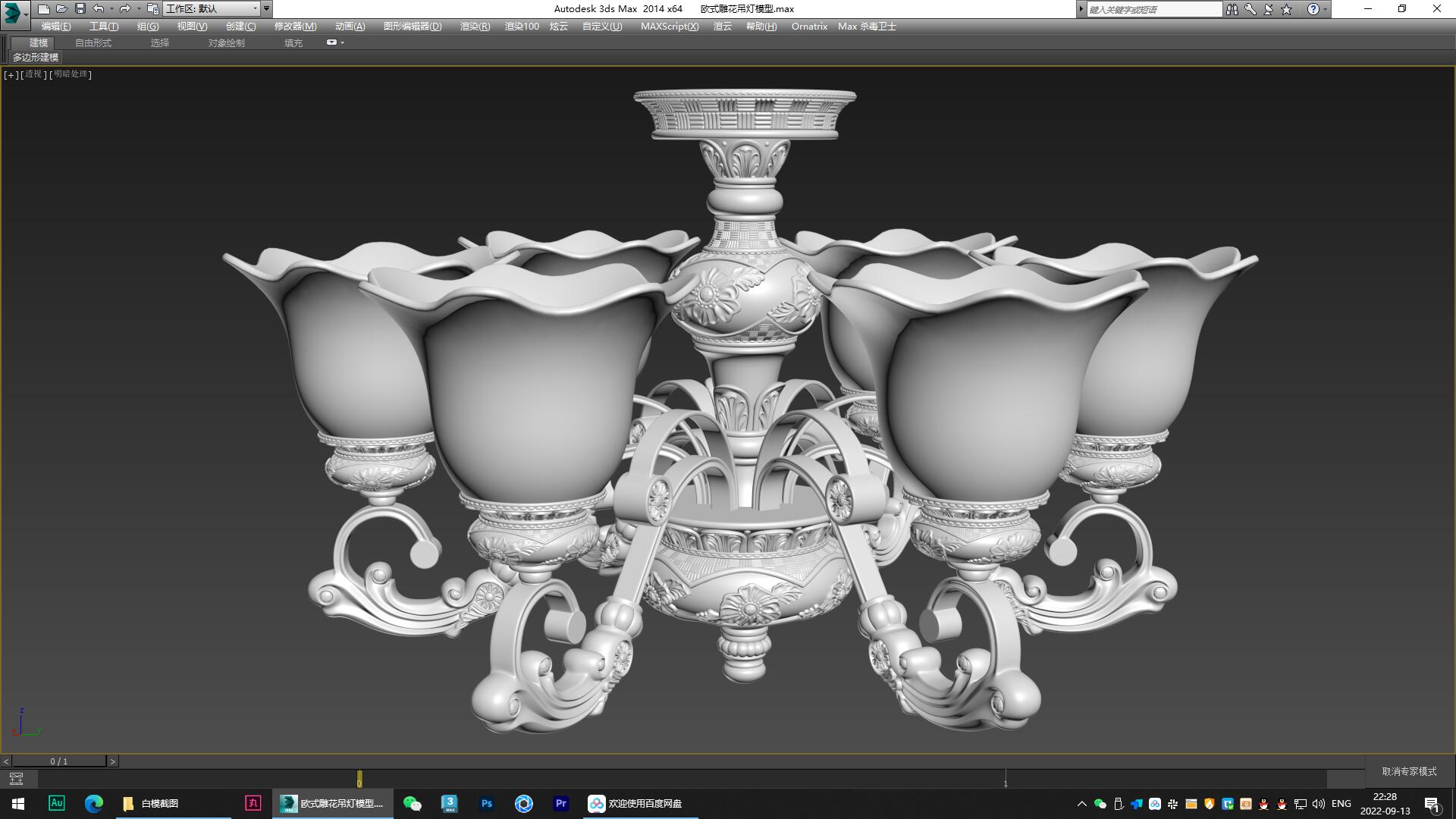Open the 3ds Max application menu button
Viewport: 1456px width, 819px height.
click(11, 9)
